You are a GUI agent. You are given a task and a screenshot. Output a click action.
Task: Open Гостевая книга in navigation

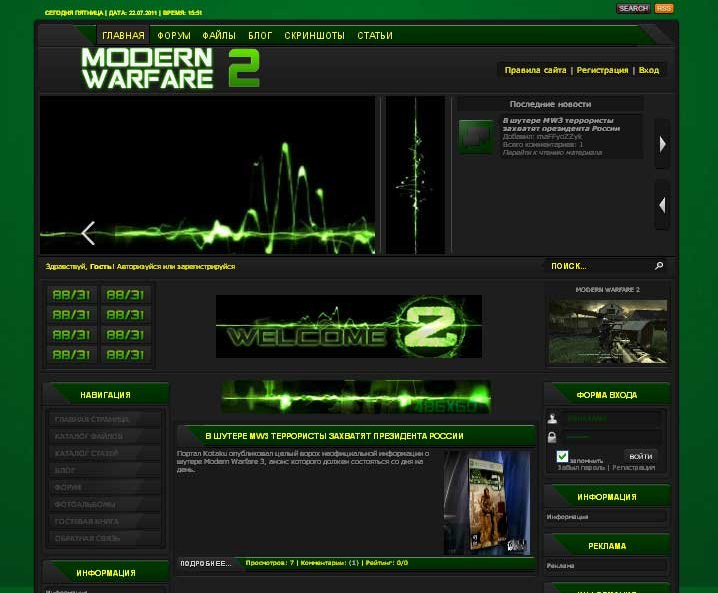tap(105, 522)
